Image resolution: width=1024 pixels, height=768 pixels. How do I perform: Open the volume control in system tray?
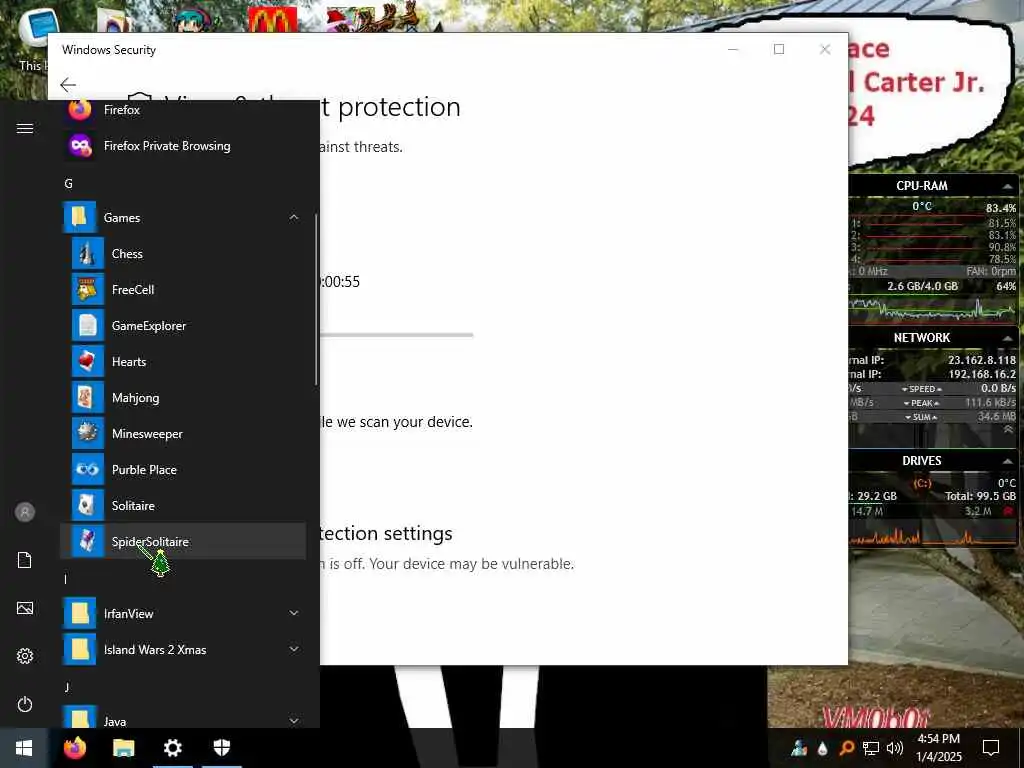click(x=895, y=748)
